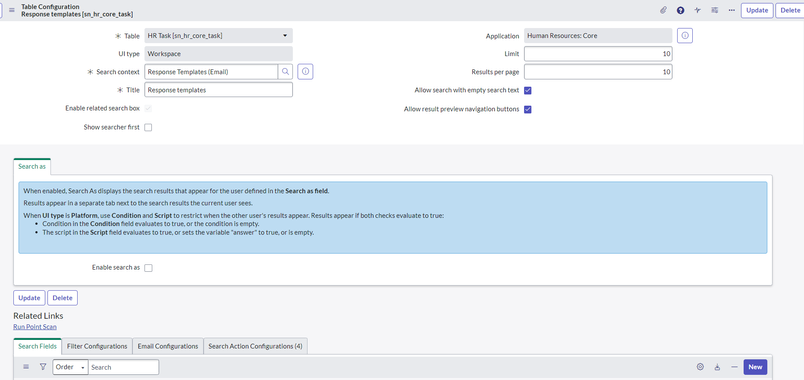Show Application record info icon
The height and width of the screenshot is (380, 804).
pos(685,35)
